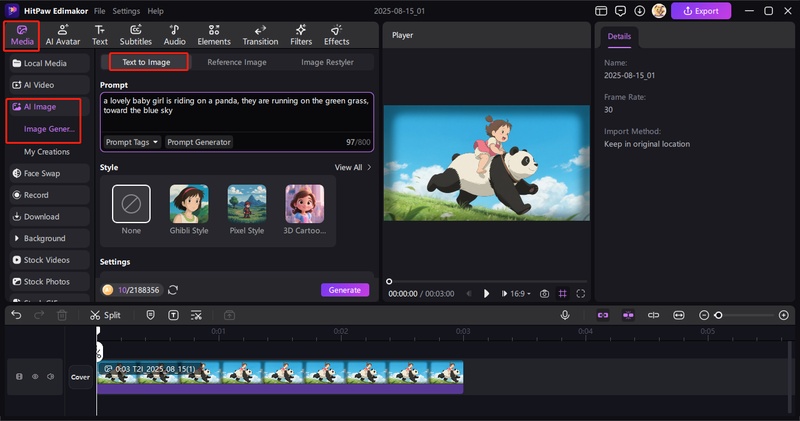Click the add text icon in the timeline toolbar
Viewport: 800px width, 421px height.
(x=173, y=315)
